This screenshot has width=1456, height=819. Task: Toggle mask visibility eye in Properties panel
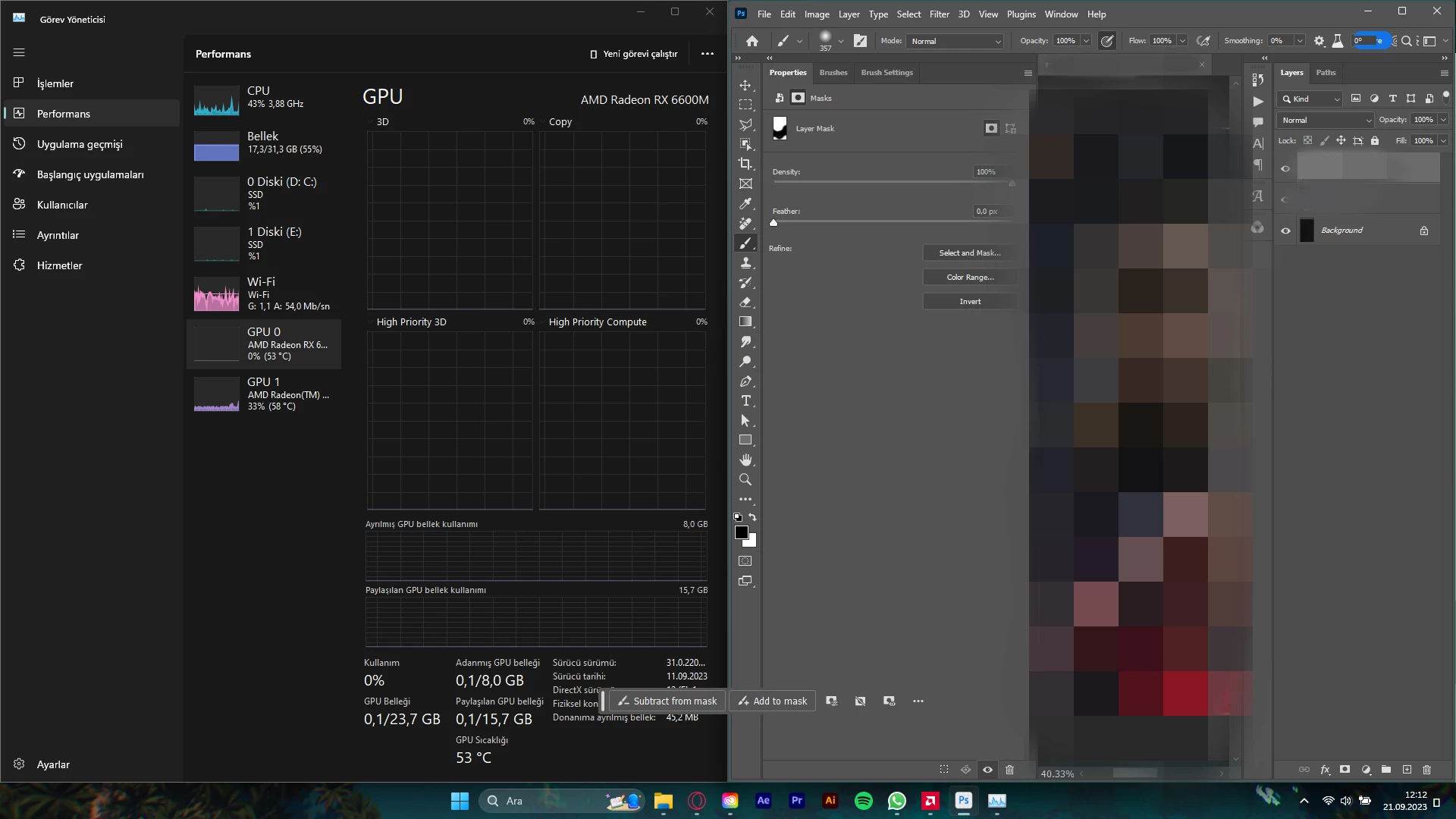(987, 769)
